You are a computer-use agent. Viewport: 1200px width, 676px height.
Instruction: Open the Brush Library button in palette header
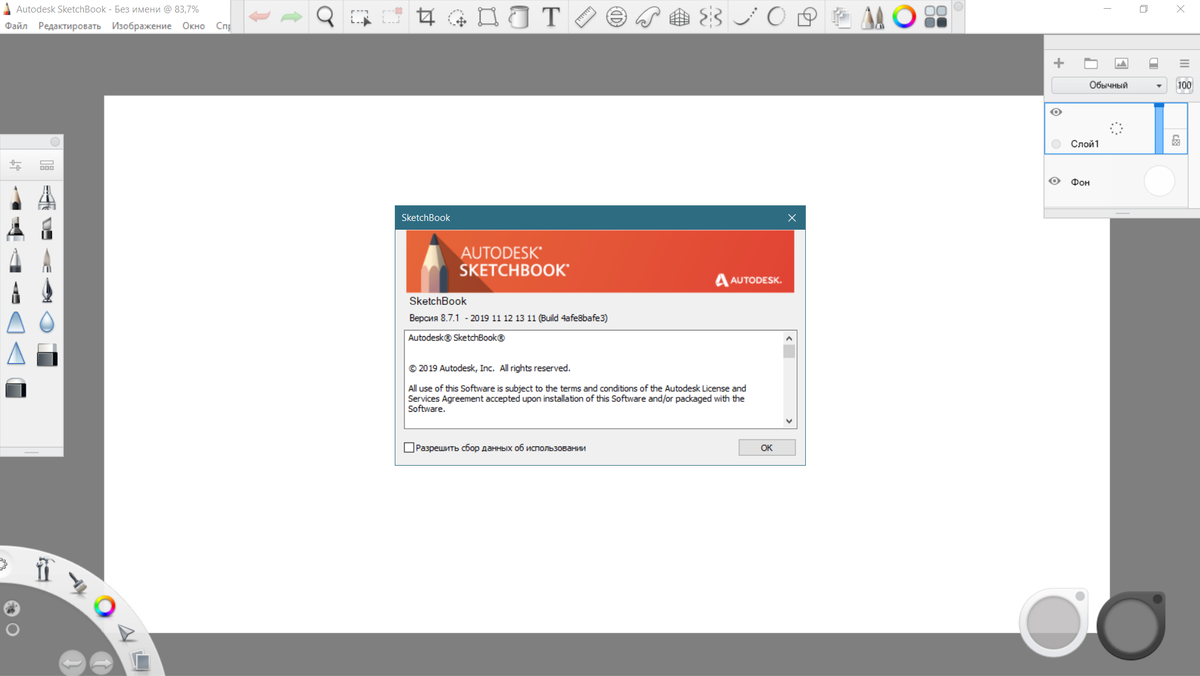click(x=47, y=165)
